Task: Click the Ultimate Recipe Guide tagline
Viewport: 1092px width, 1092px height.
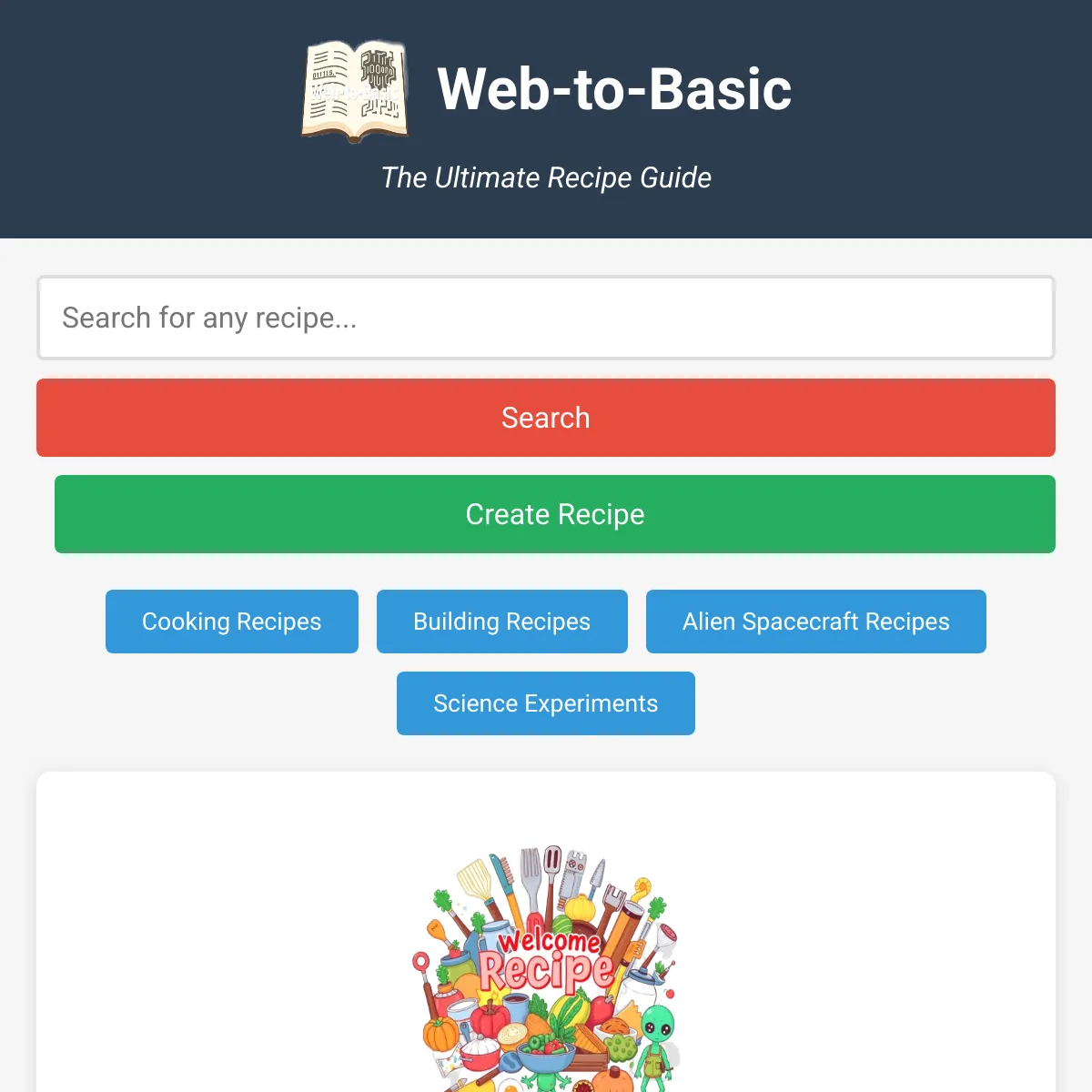Action: pos(546,177)
